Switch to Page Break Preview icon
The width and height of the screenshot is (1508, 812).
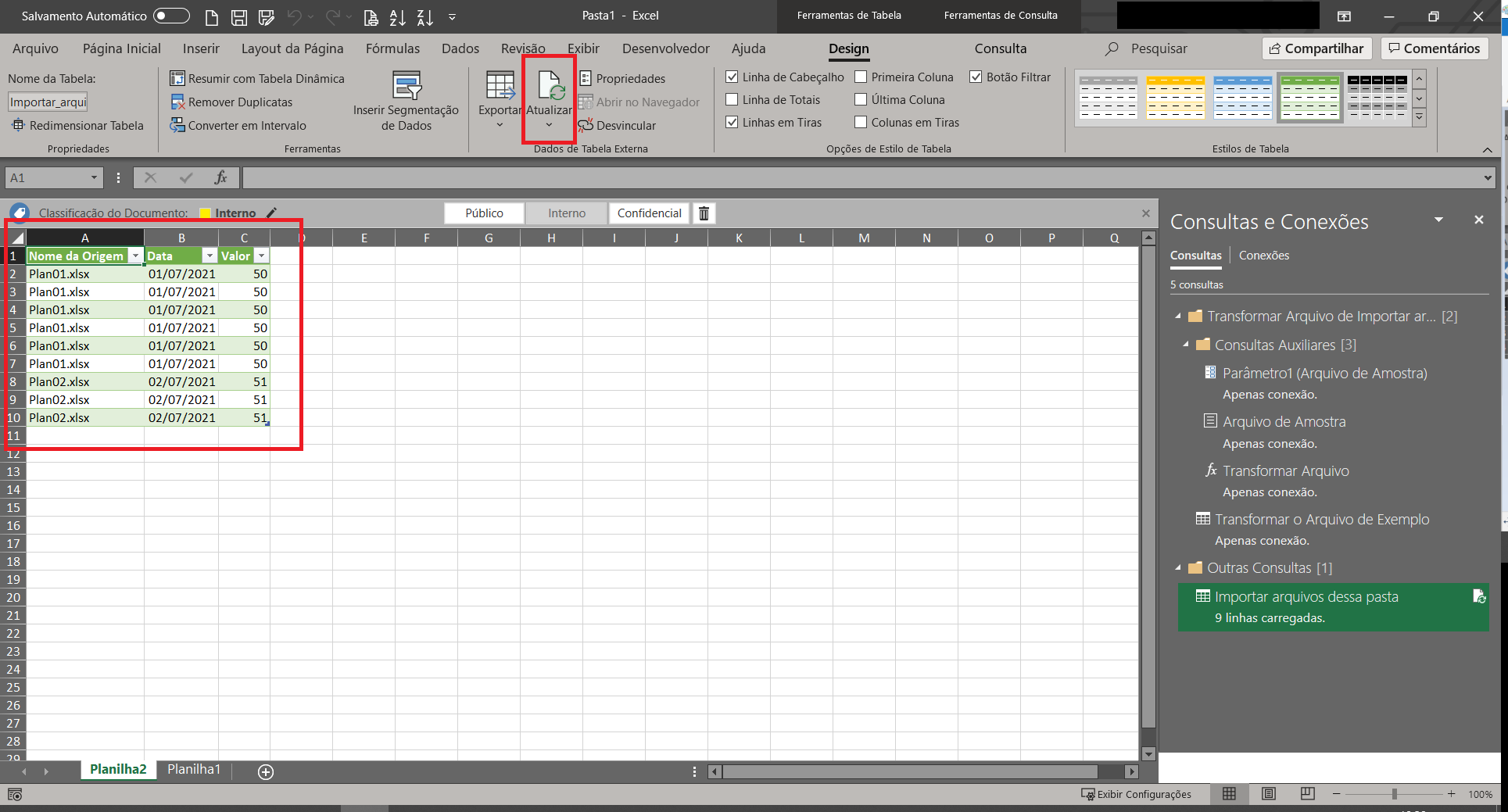pyautogui.click(x=1307, y=794)
